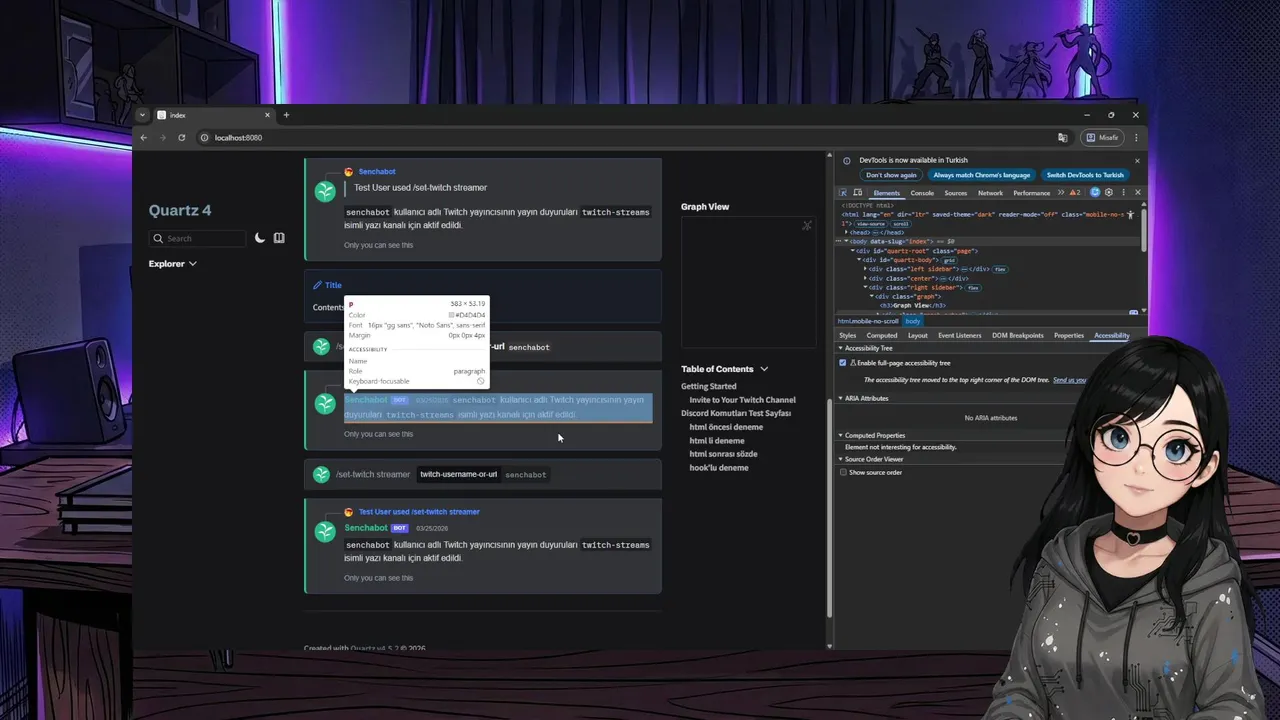Click the grid badge on quartz-body
This screenshot has height=720, width=1280.
pos(949,260)
